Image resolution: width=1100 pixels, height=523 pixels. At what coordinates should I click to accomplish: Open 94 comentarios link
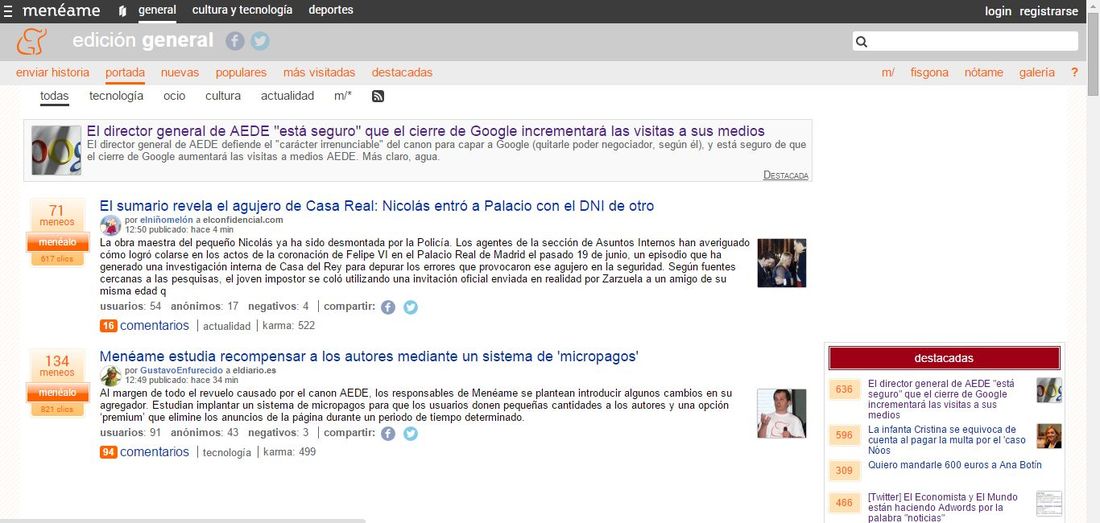click(x=145, y=452)
